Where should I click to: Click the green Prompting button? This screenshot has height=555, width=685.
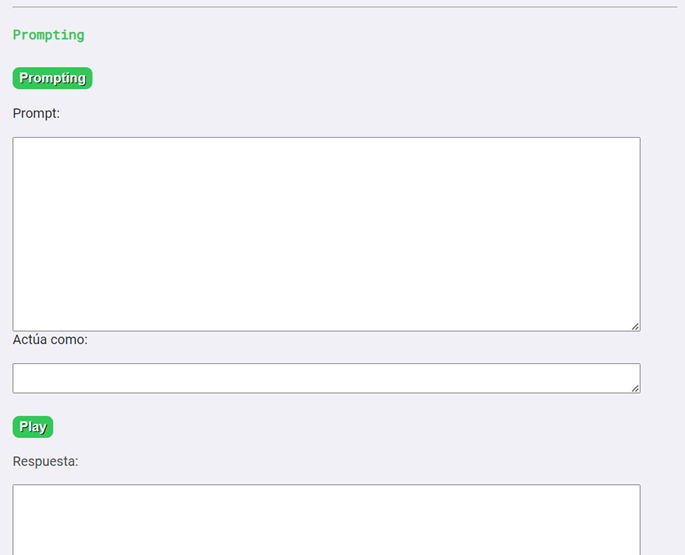52,78
